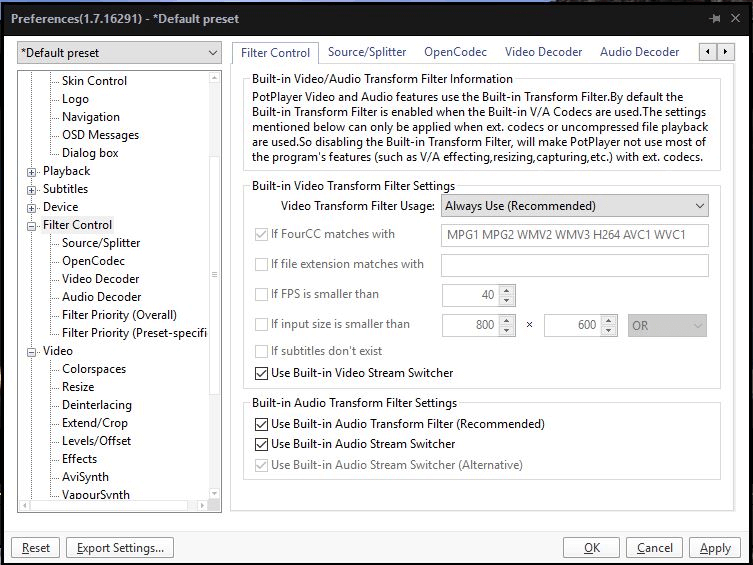Confirm with the OK button
This screenshot has width=753, height=565.
(x=592, y=548)
